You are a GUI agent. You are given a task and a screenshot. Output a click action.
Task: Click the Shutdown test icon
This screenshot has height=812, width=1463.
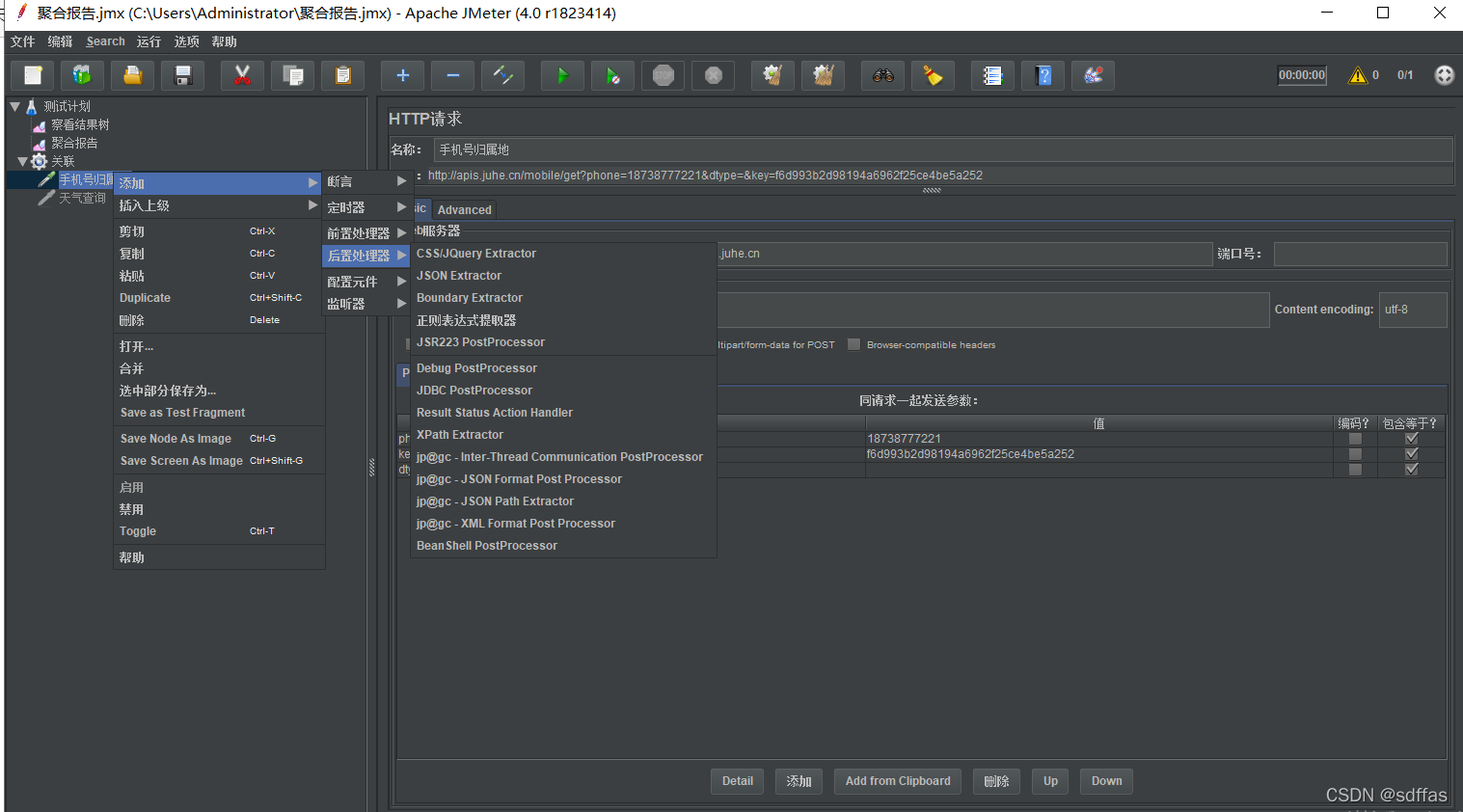click(714, 75)
